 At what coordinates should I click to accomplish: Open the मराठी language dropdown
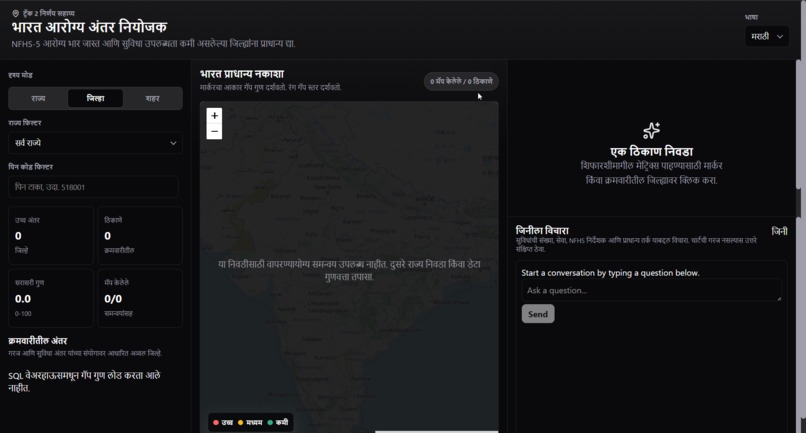(766, 36)
